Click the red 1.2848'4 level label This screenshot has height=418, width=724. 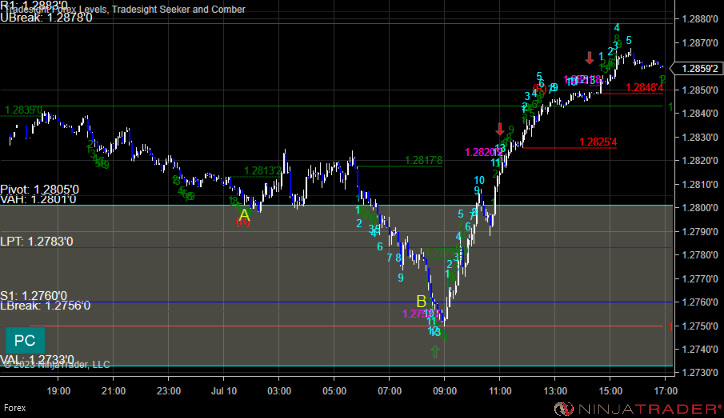coord(645,87)
